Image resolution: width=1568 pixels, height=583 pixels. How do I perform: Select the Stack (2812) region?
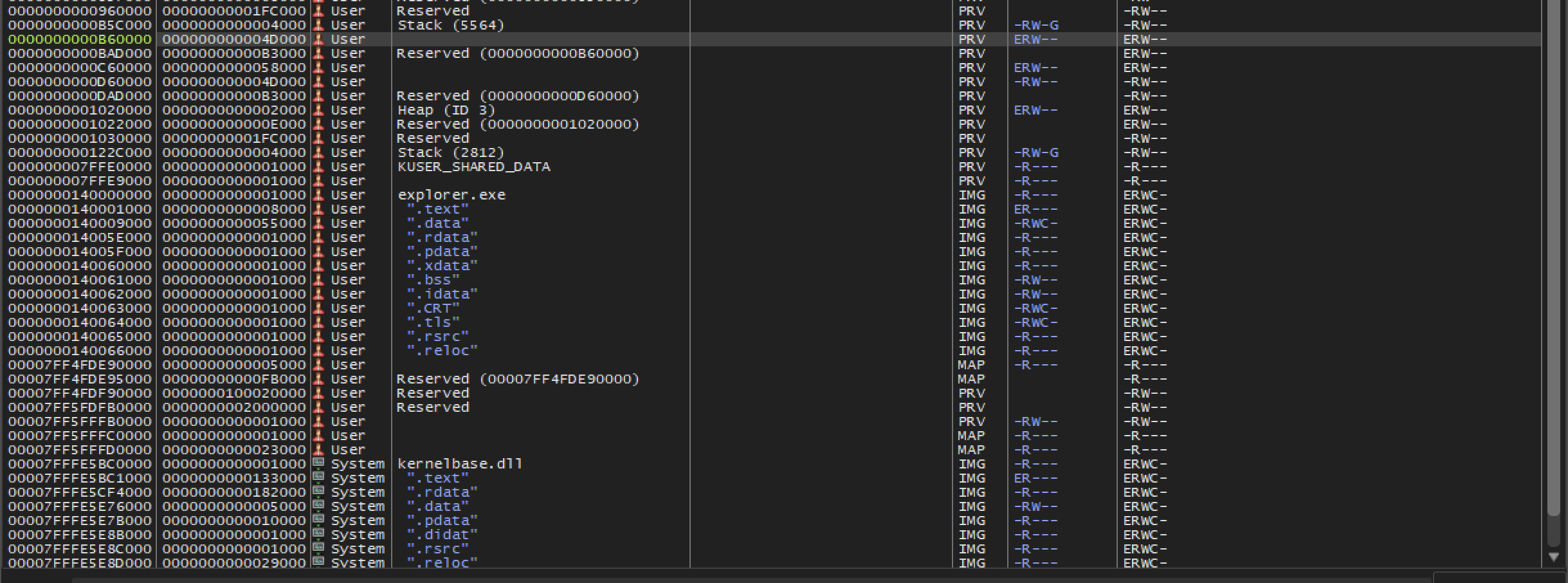coord(451,153)
